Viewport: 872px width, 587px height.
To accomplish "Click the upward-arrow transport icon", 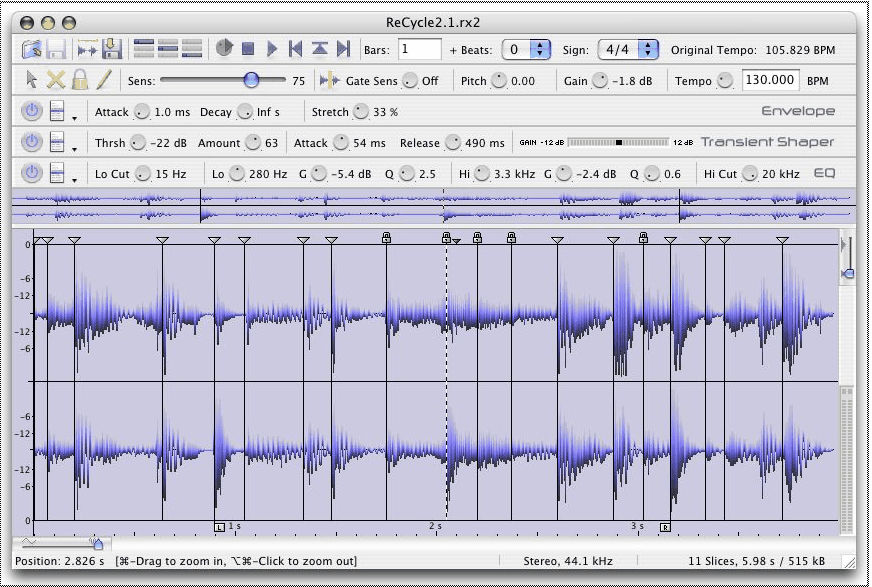I will tap(319, 49).
